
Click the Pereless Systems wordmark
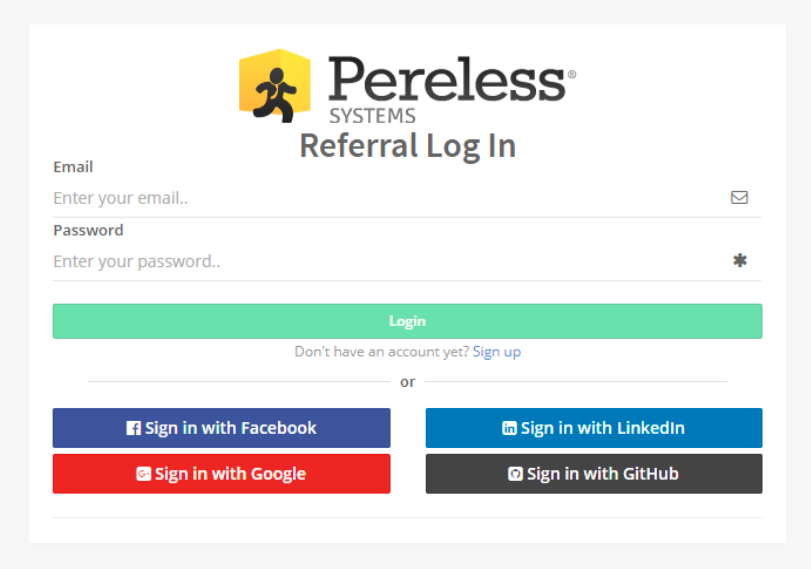point(452,90)
